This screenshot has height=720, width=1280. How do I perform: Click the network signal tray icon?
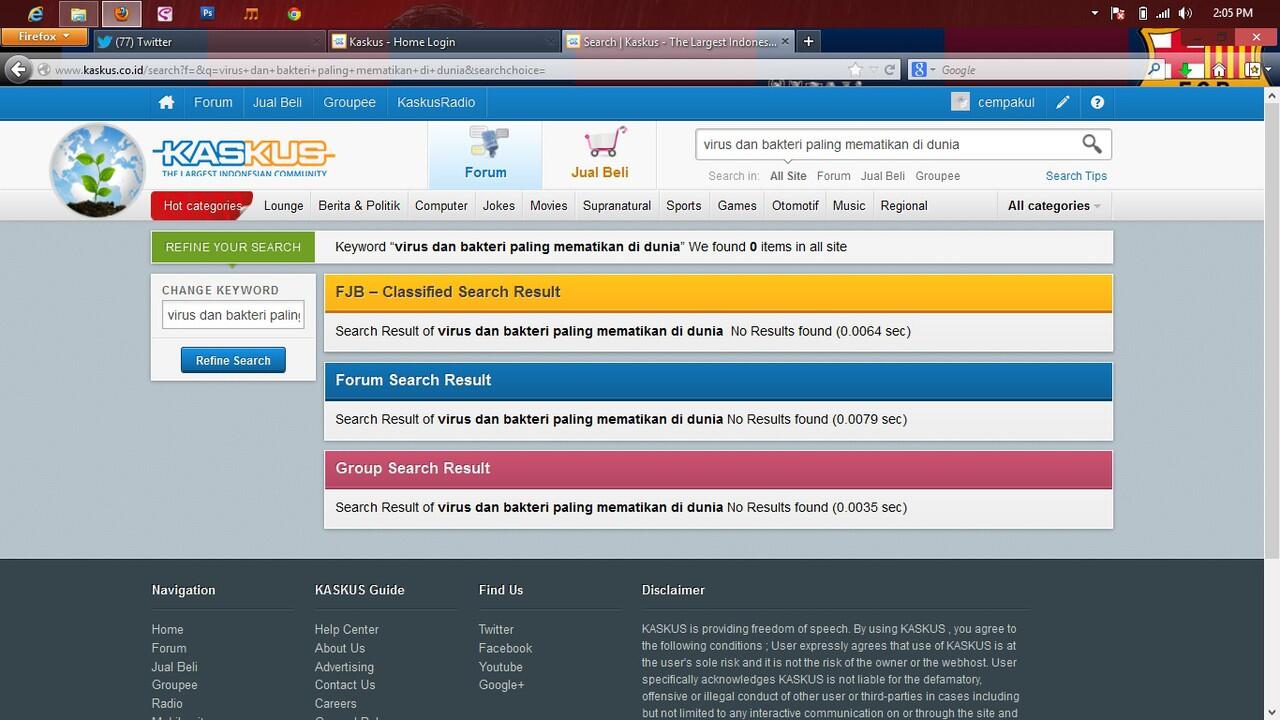[x=1164, y=13]
